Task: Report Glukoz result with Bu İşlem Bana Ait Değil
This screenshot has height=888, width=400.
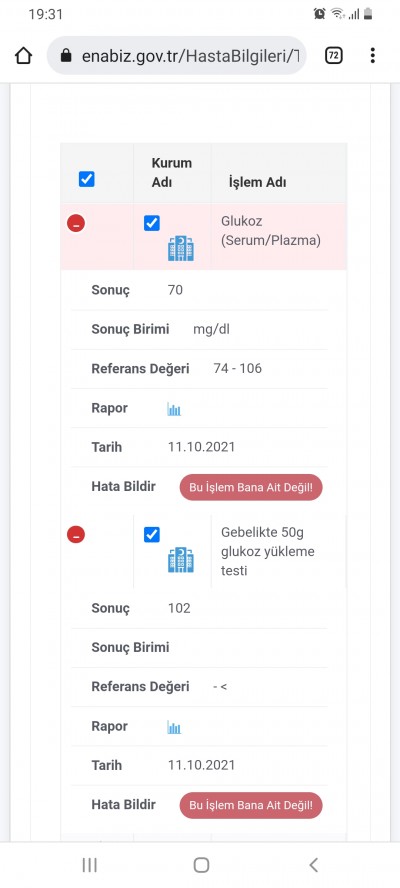Action: (251, 488)
